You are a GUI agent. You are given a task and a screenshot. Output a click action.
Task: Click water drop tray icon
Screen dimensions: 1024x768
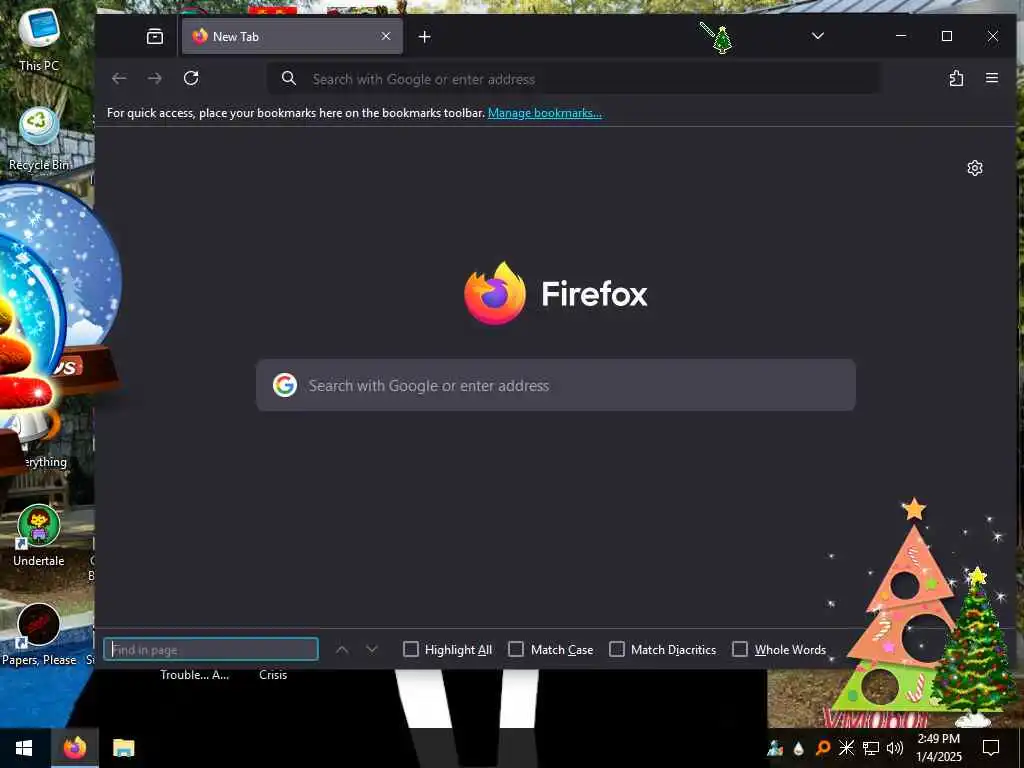point(799,748)
